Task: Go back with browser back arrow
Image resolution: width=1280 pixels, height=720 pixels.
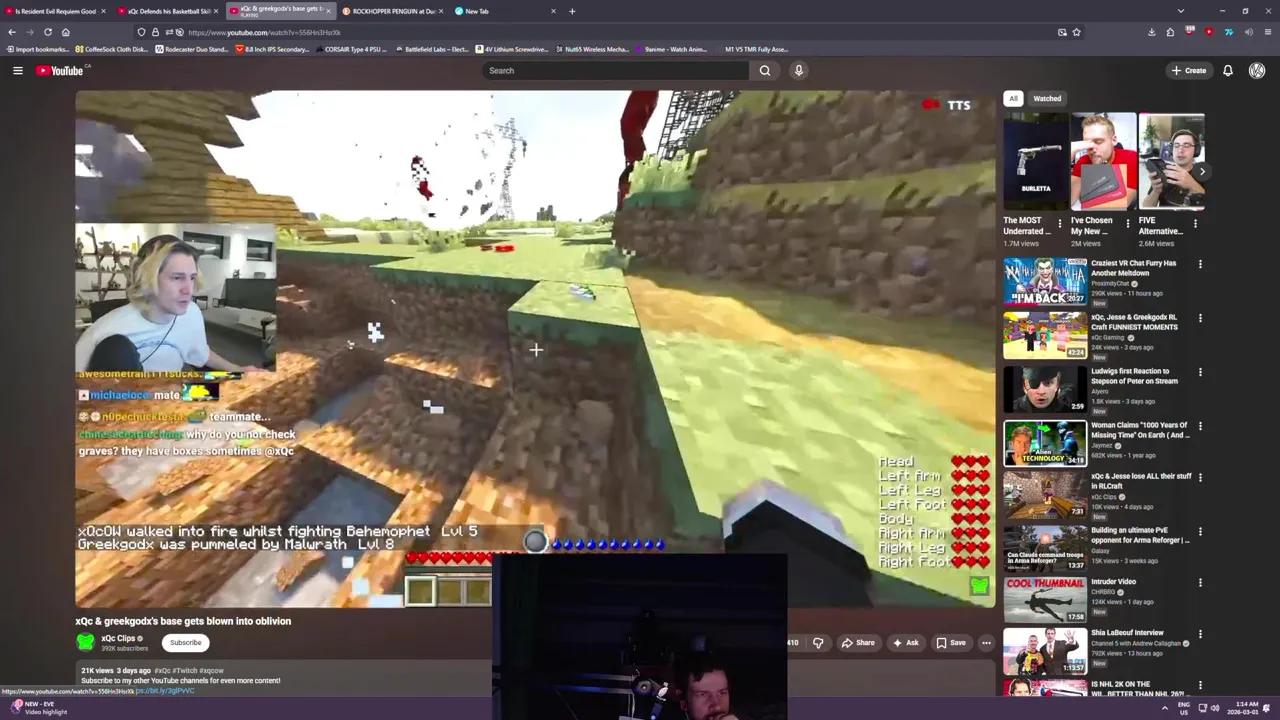Action: click(12, 32)
